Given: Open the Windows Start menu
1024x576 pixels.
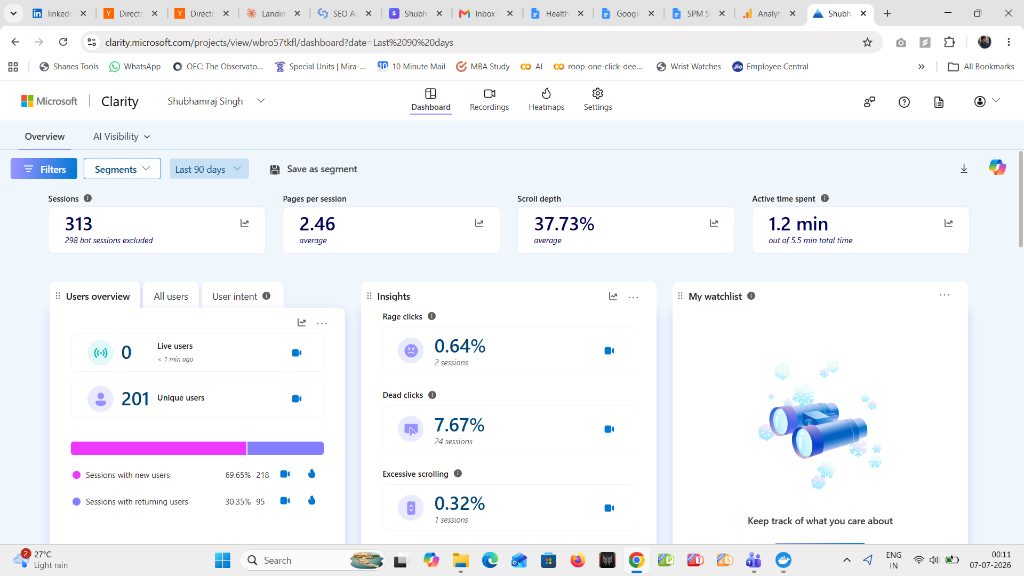Looking at the screenshot, I should pos(223,560).
